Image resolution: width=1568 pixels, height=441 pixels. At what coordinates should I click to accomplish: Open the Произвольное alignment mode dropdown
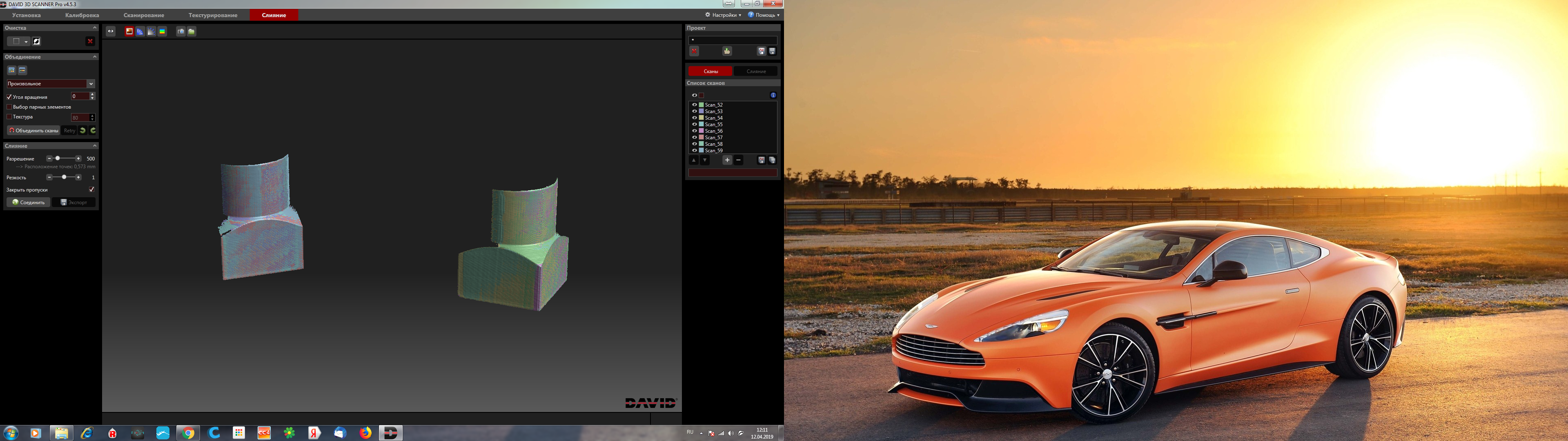click(91, 84)
